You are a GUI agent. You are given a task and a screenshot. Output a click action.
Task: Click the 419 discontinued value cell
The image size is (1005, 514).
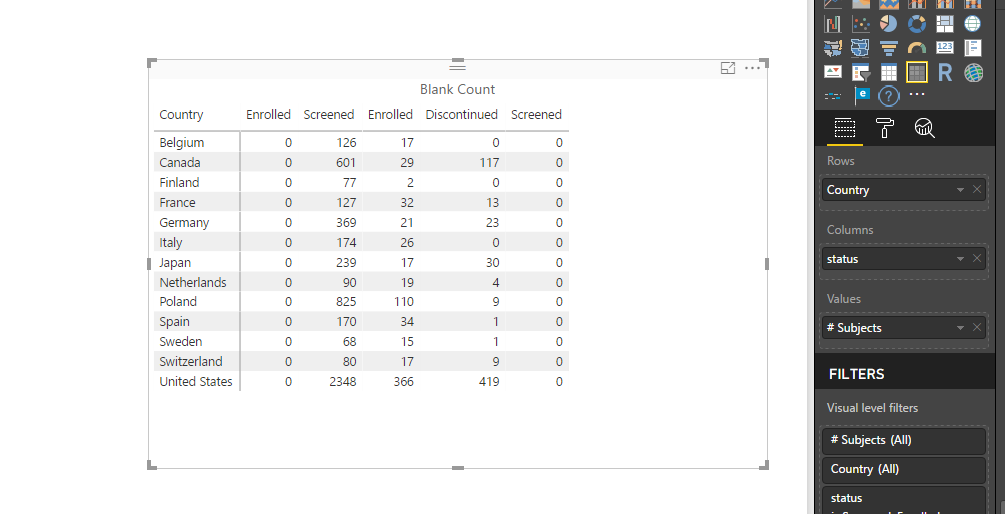pos(489,382)
